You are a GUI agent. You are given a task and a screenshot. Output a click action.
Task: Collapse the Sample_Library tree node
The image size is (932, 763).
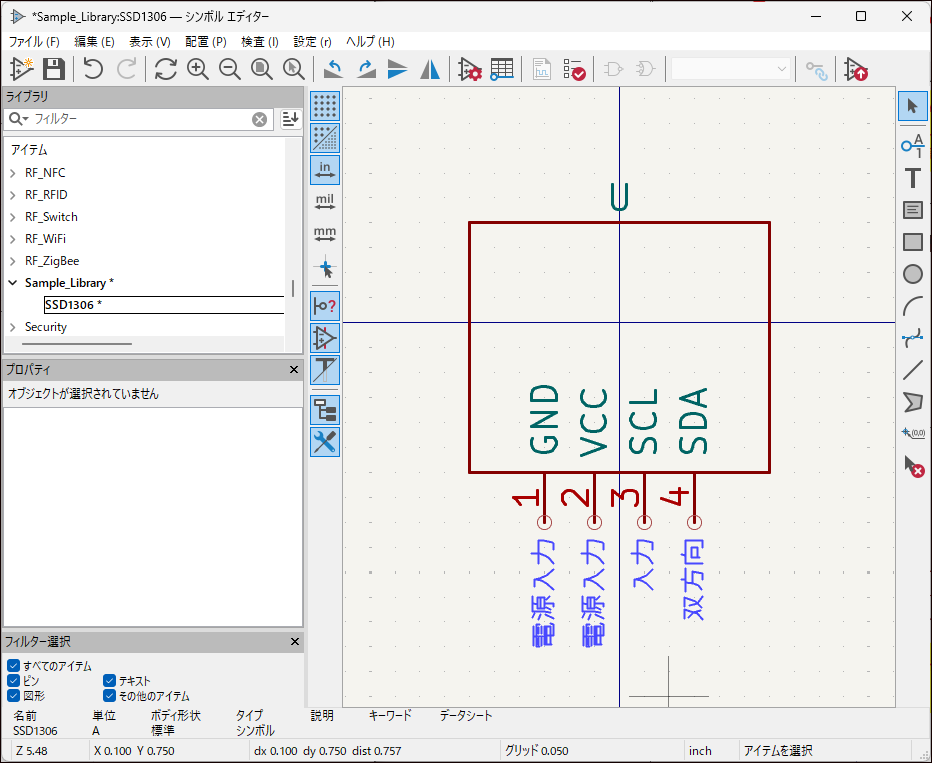(x=13, y=283)
